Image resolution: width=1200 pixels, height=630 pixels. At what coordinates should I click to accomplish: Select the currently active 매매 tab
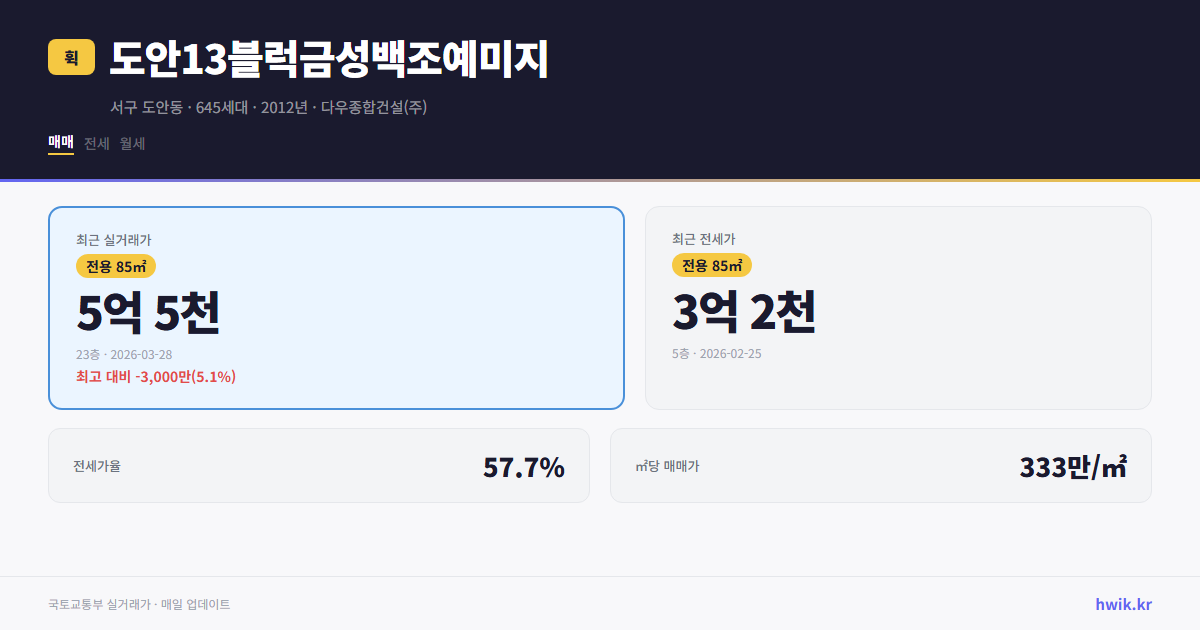pyautogui.click(x=60, y=143)
